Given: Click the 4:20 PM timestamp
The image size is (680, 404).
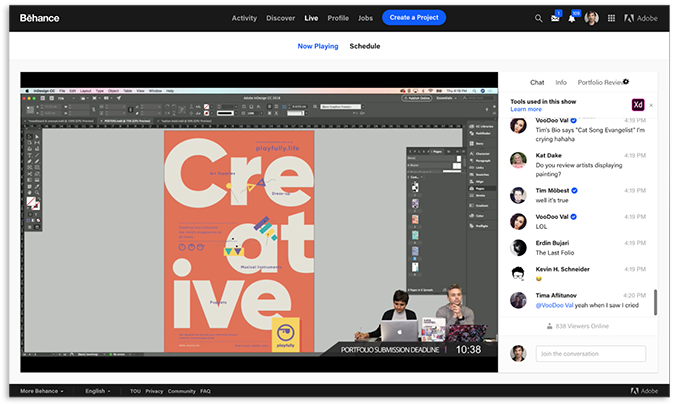Looking at the screenshot, I should (x=634, y=296).
